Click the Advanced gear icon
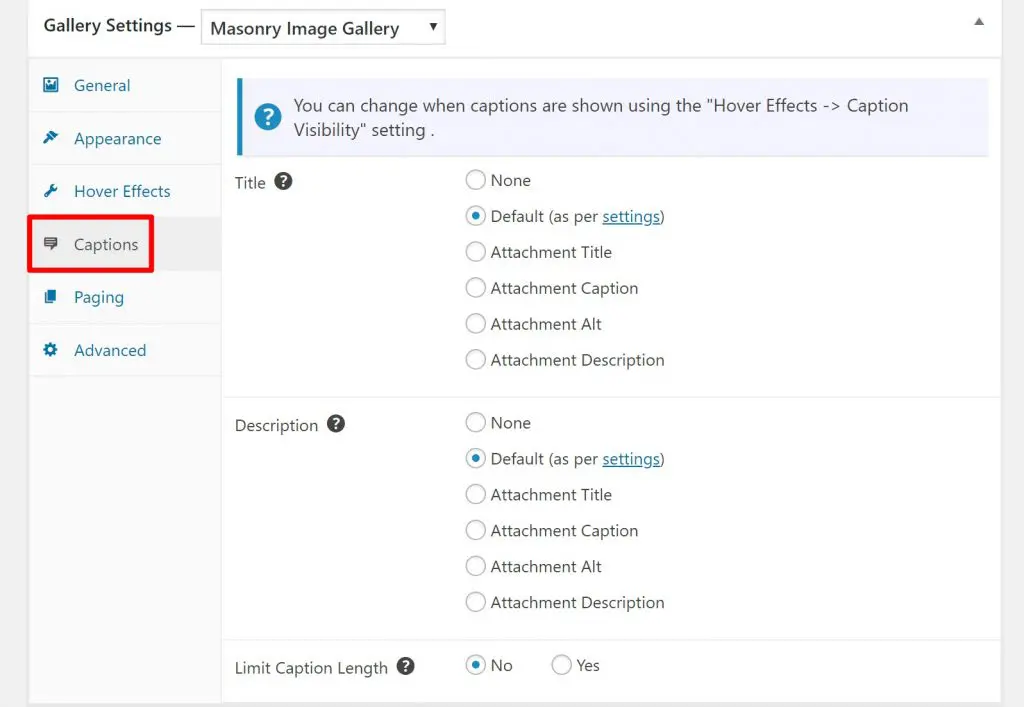Viewport: 1024px width, 707px height. (51, 350)
